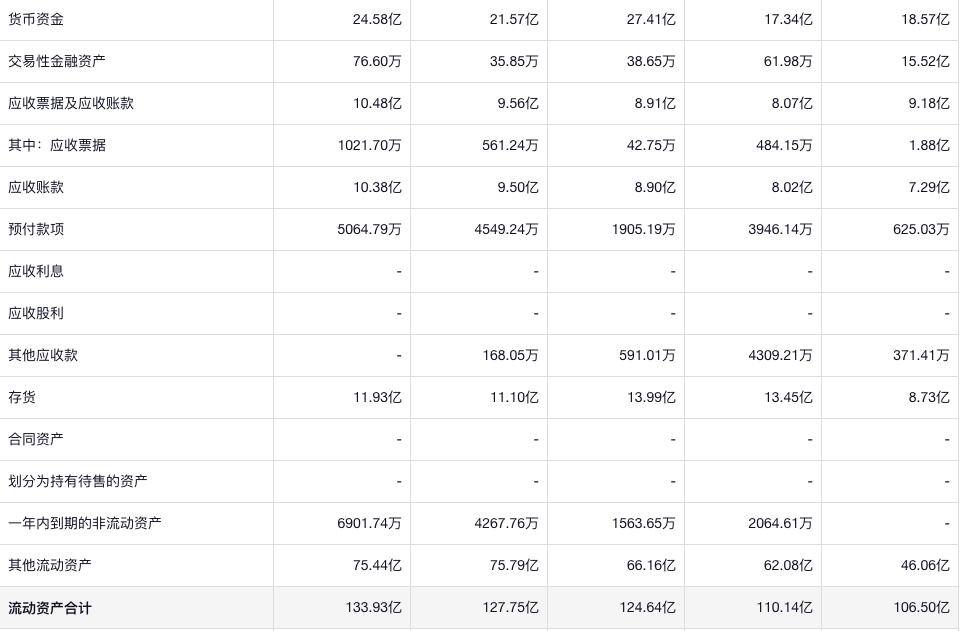Click the 应收票据及应收账款 row label
The height and width of the screenshot is (631, 963).
(71, 103)
